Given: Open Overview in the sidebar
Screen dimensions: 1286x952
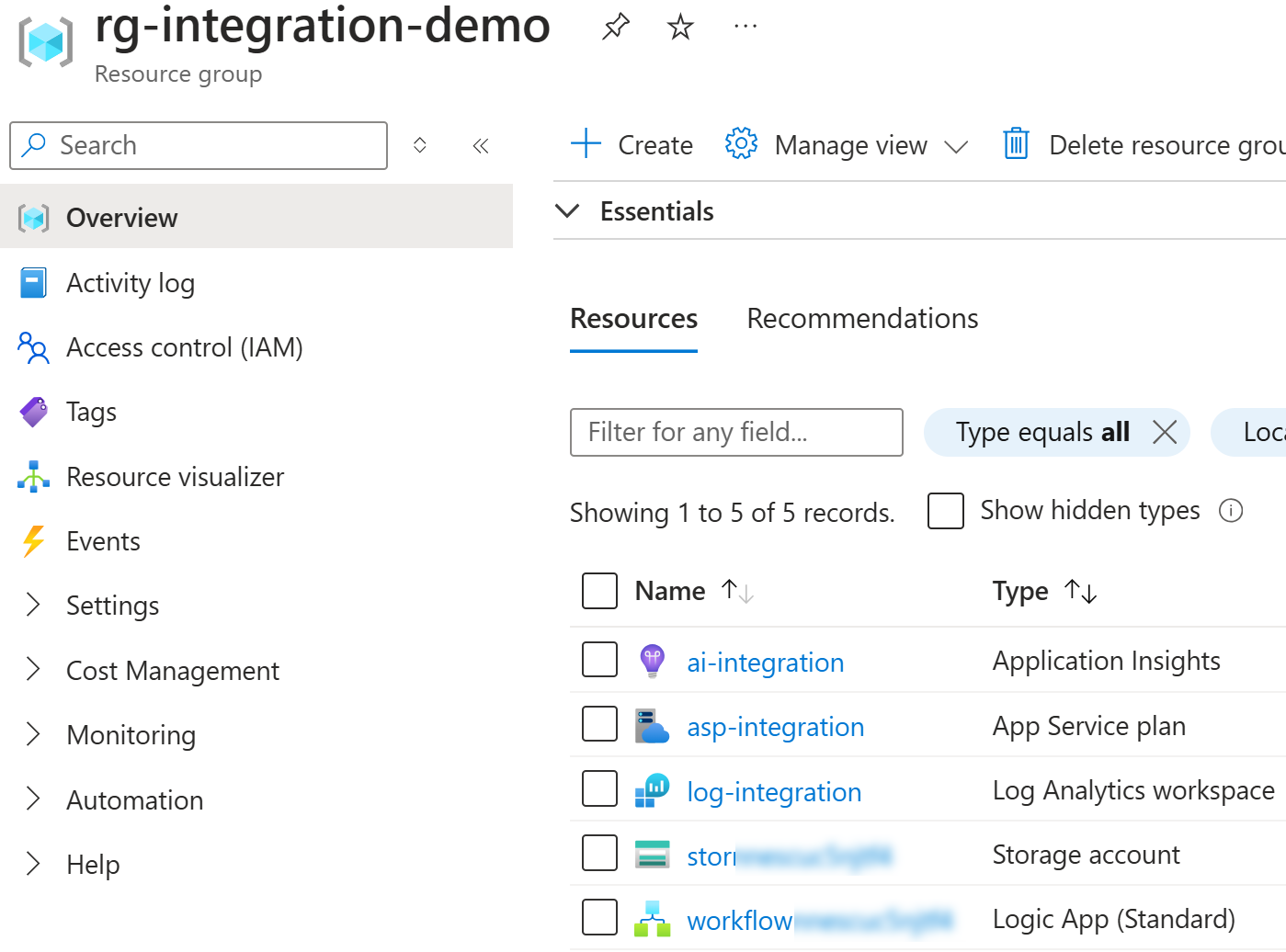Looking at the screenshot, I should click(x=256, y=217).
